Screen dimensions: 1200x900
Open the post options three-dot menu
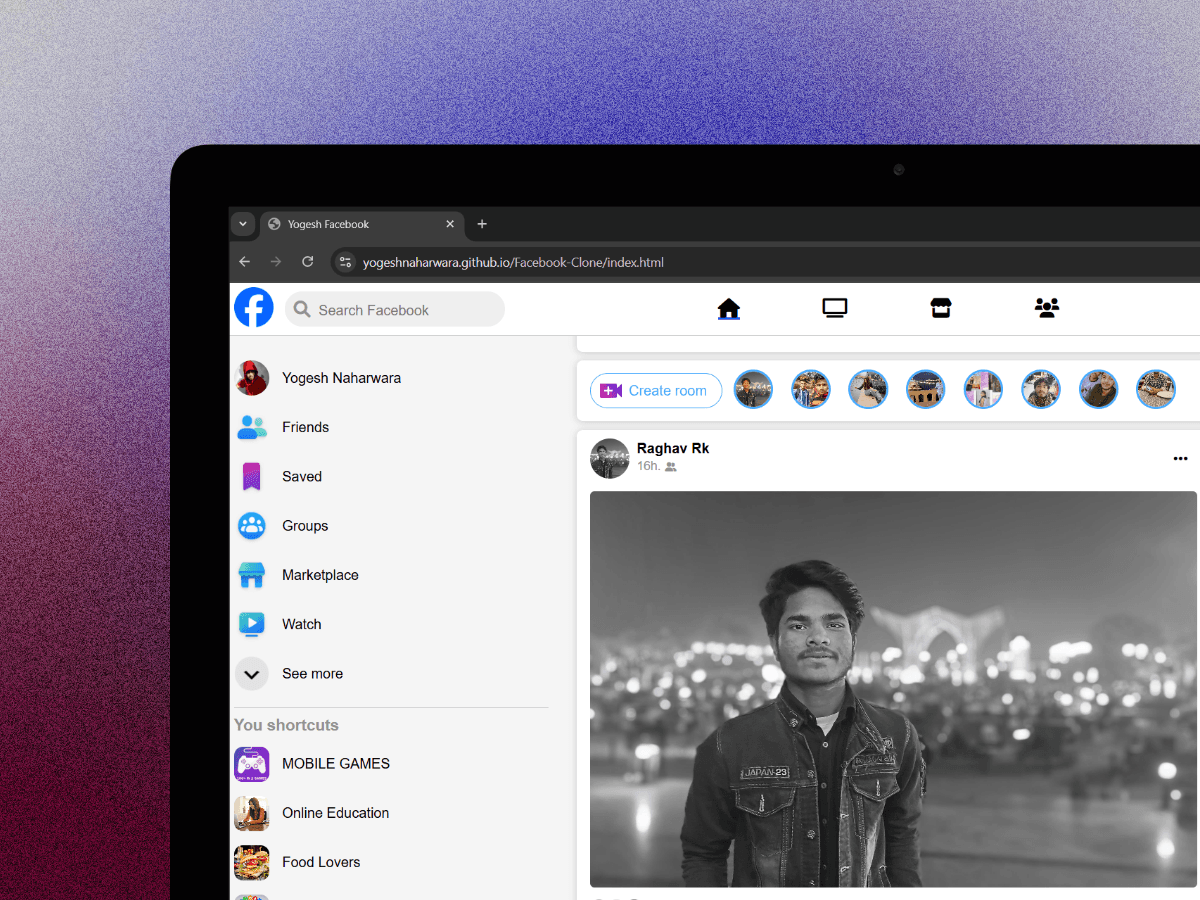[x=1180, y=458]
